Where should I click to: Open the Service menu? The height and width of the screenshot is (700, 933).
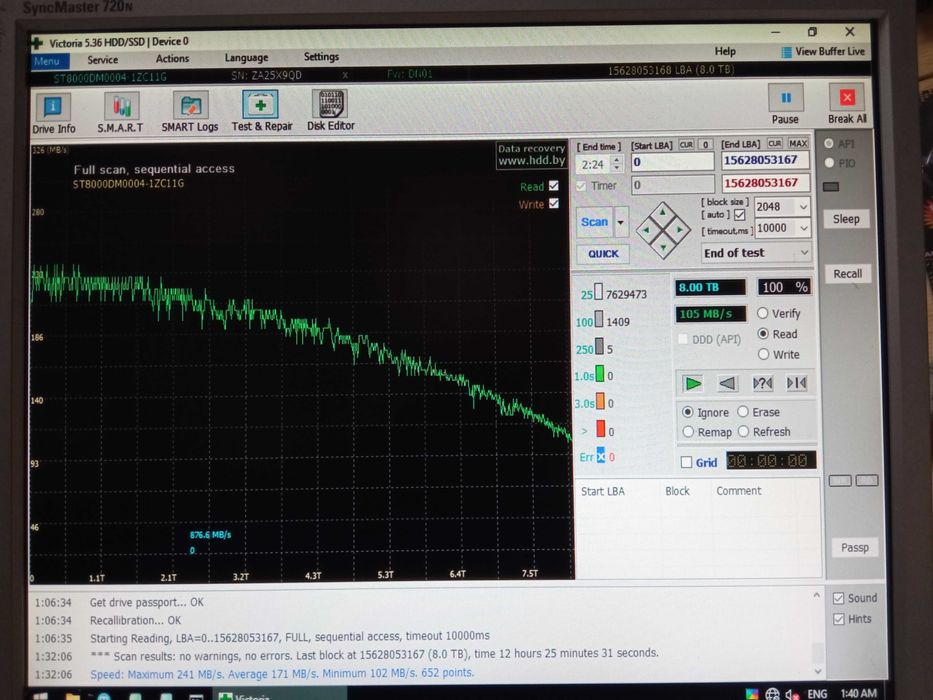[x=102, y=60]
